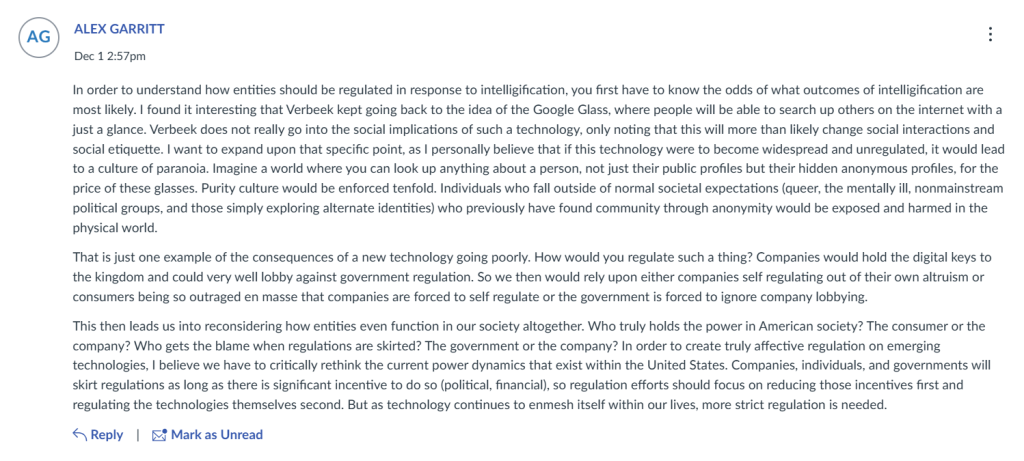Click the paragraph starting 'This then leads us'
The height and width of the screenshot is (461, 1024).
(x=500, y=365)
